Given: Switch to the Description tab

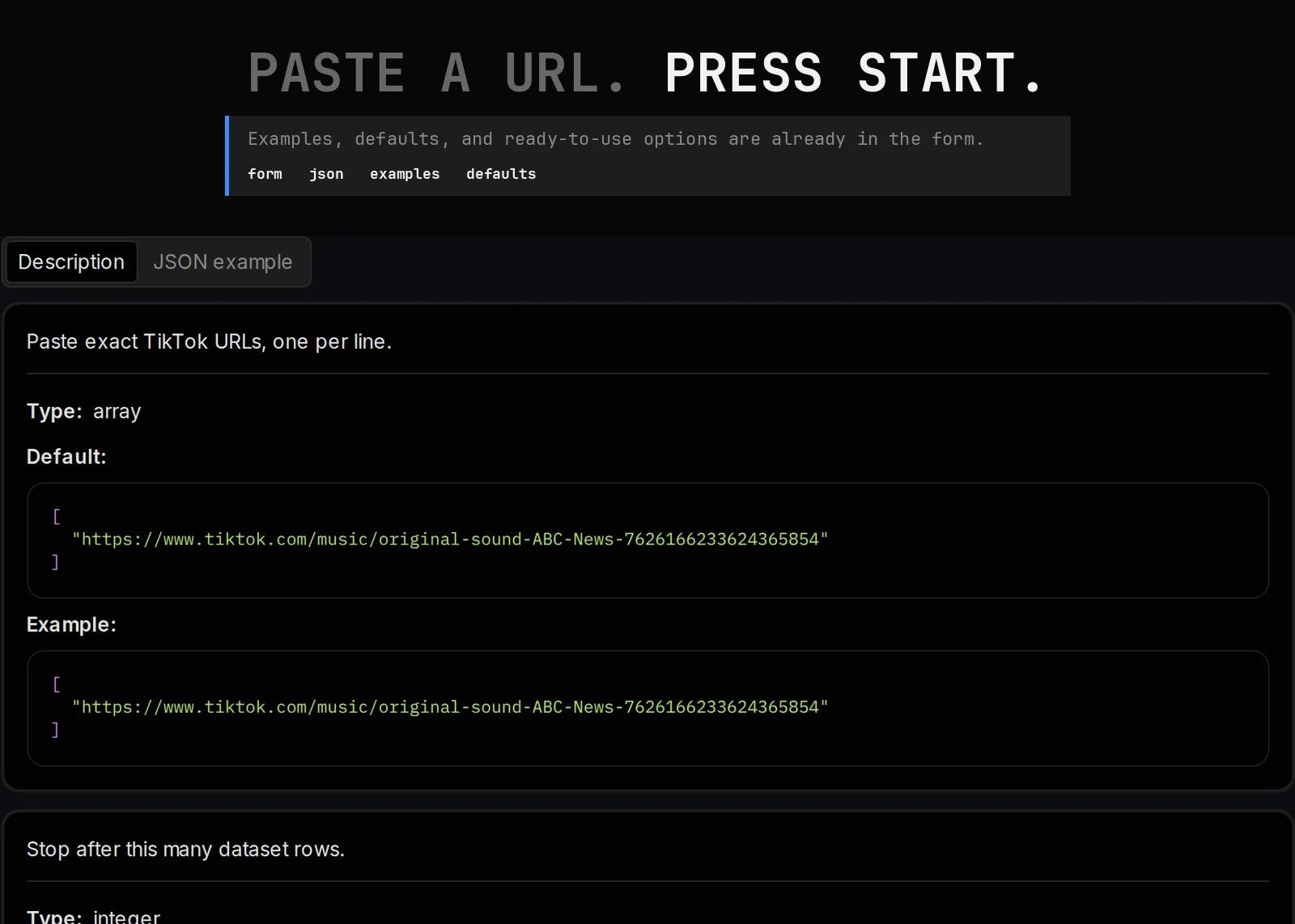Looking at the screenshot, I should (71, 262).
